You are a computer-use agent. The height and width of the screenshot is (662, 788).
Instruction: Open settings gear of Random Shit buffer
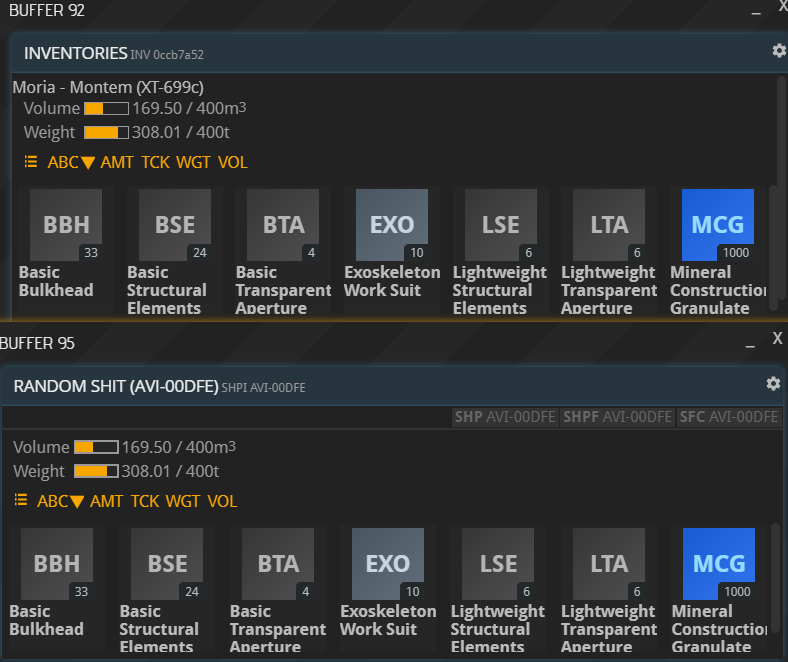pyautogui.click(x=772, y=384)
